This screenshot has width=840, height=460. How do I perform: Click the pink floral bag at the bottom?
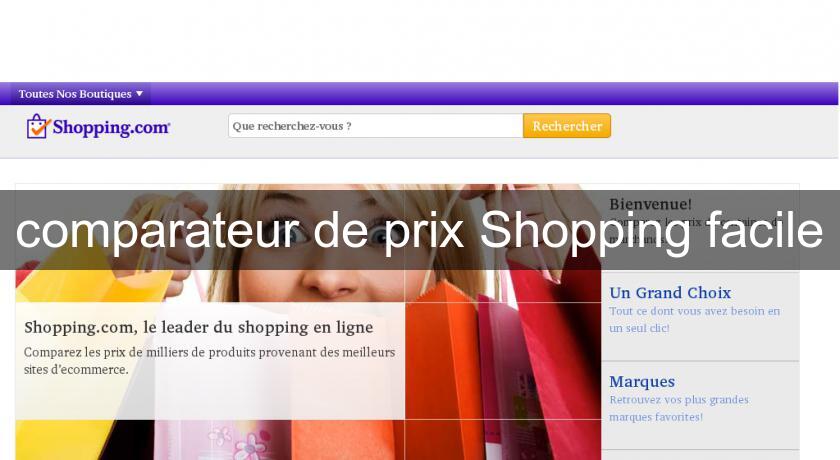(230, 440)
